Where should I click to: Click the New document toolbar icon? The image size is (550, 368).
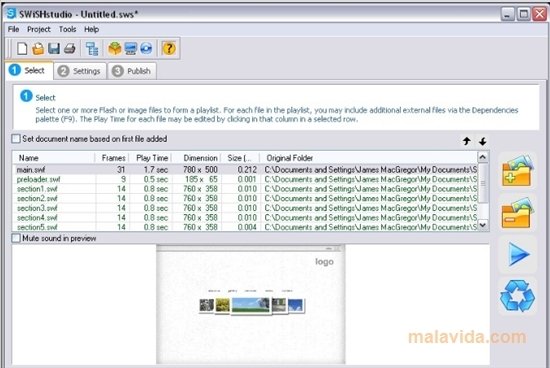[x=22, y=48]
